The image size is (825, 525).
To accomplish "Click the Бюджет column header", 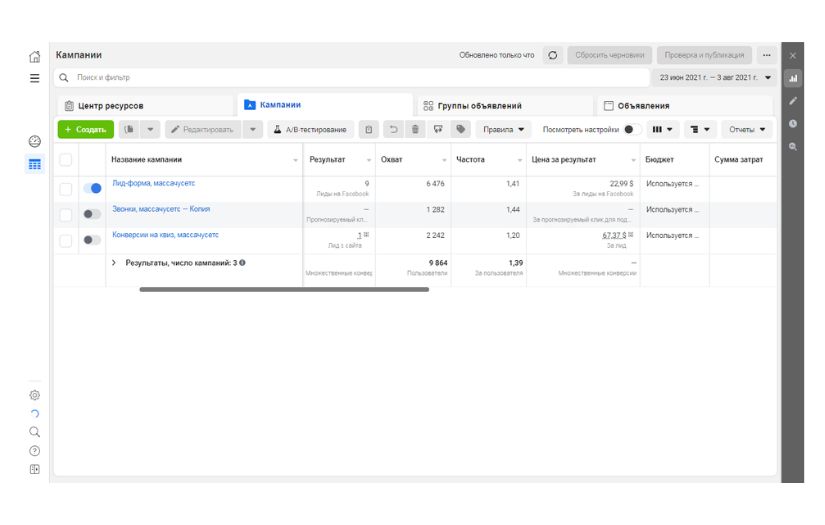I will click(675, 159).
